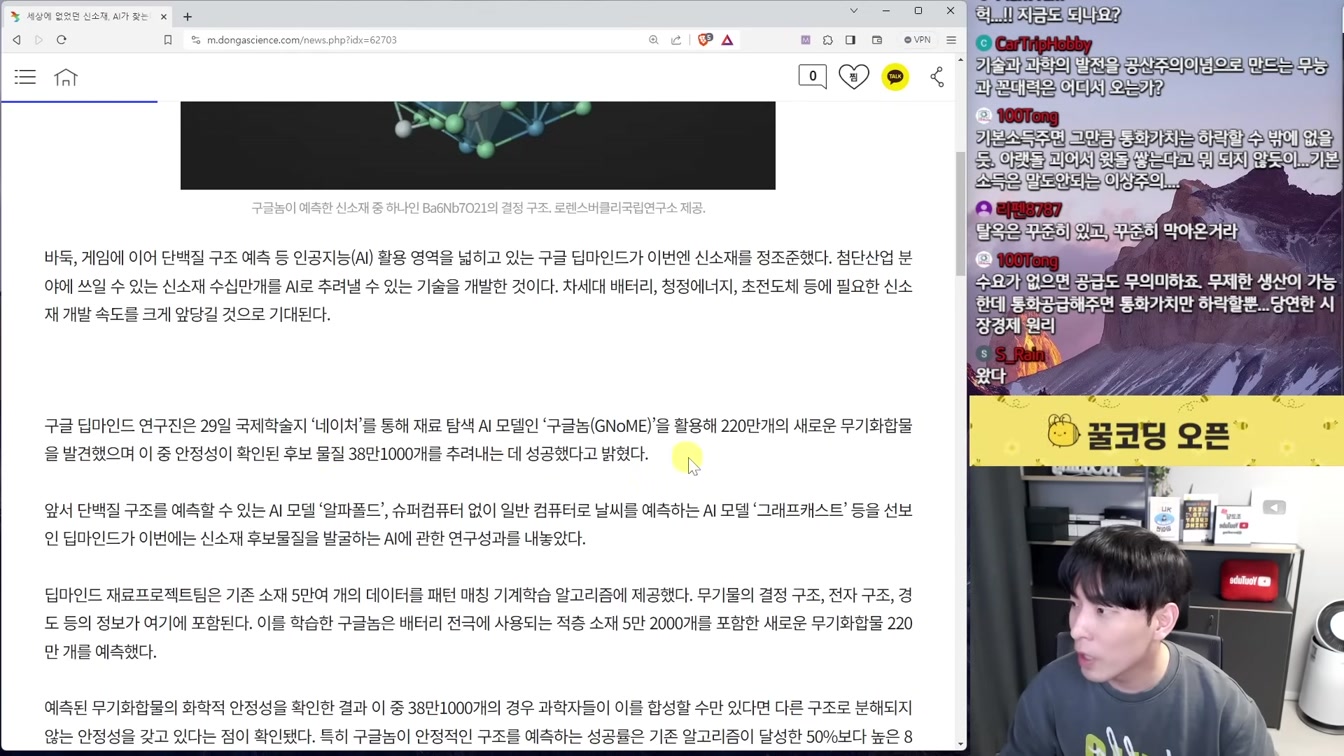Open Brave Shields lion icon
This screenshot has width=1344, height=756.
click(705, 40)
